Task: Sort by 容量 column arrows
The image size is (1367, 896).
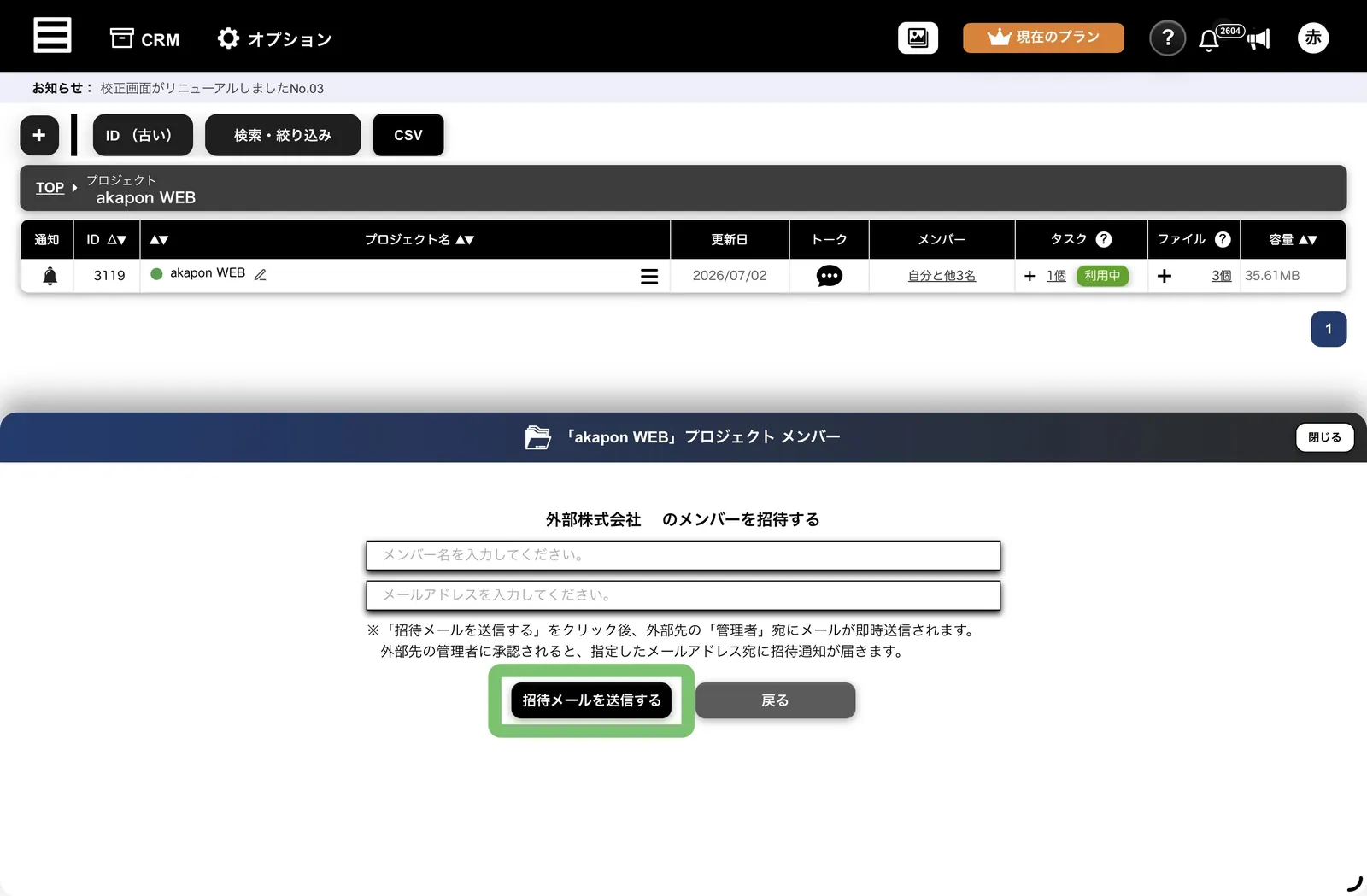Action: point(1307,240)
